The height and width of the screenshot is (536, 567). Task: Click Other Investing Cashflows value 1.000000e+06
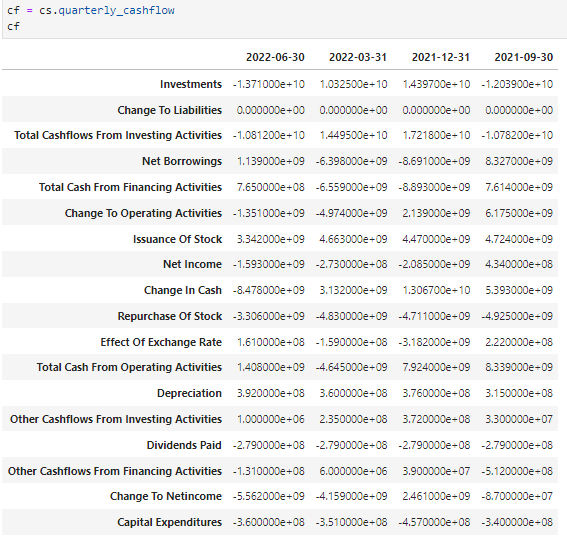pyautogui.click(x=271, y=419)
